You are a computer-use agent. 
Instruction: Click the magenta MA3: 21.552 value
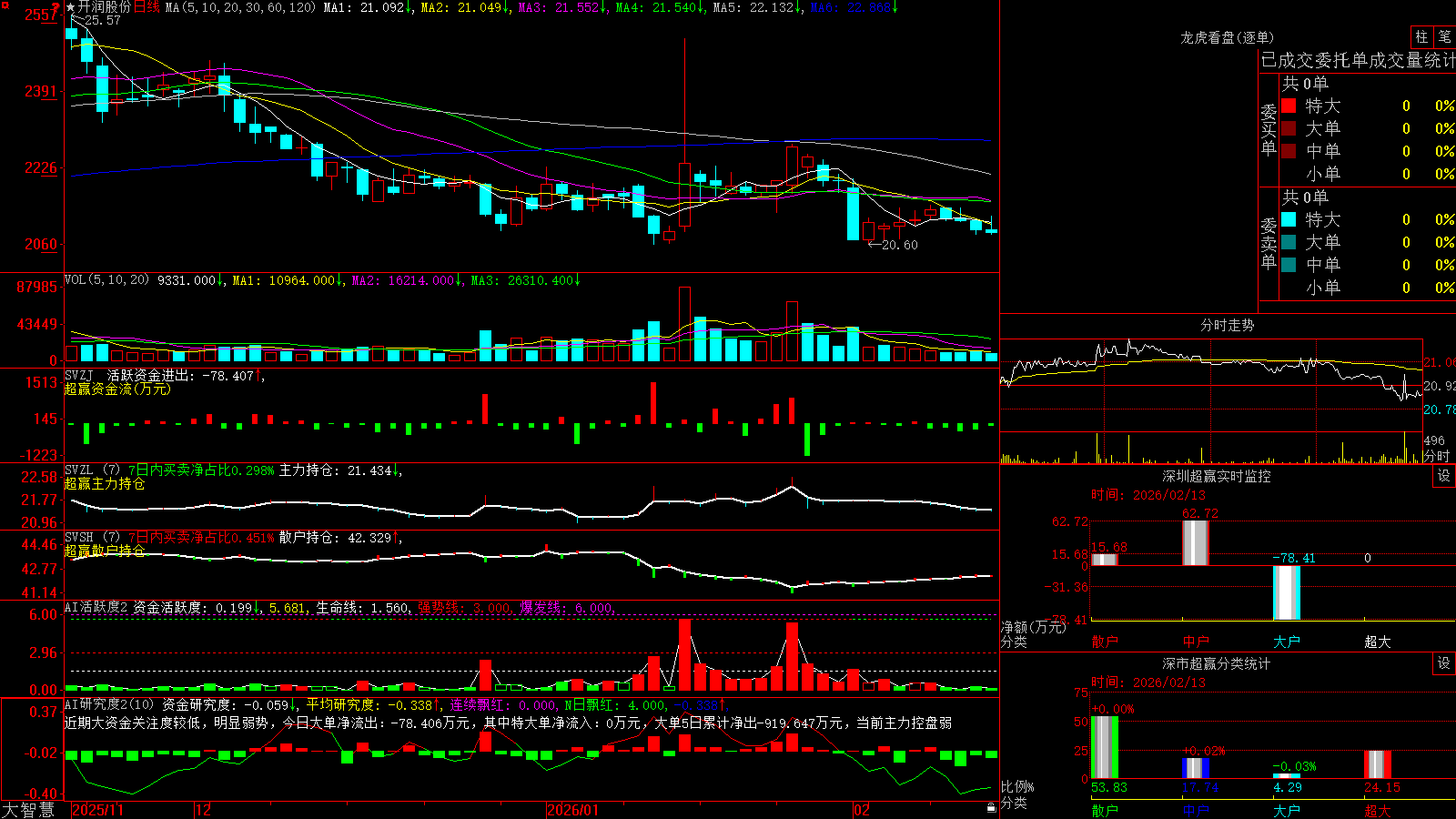coord(561,7)
